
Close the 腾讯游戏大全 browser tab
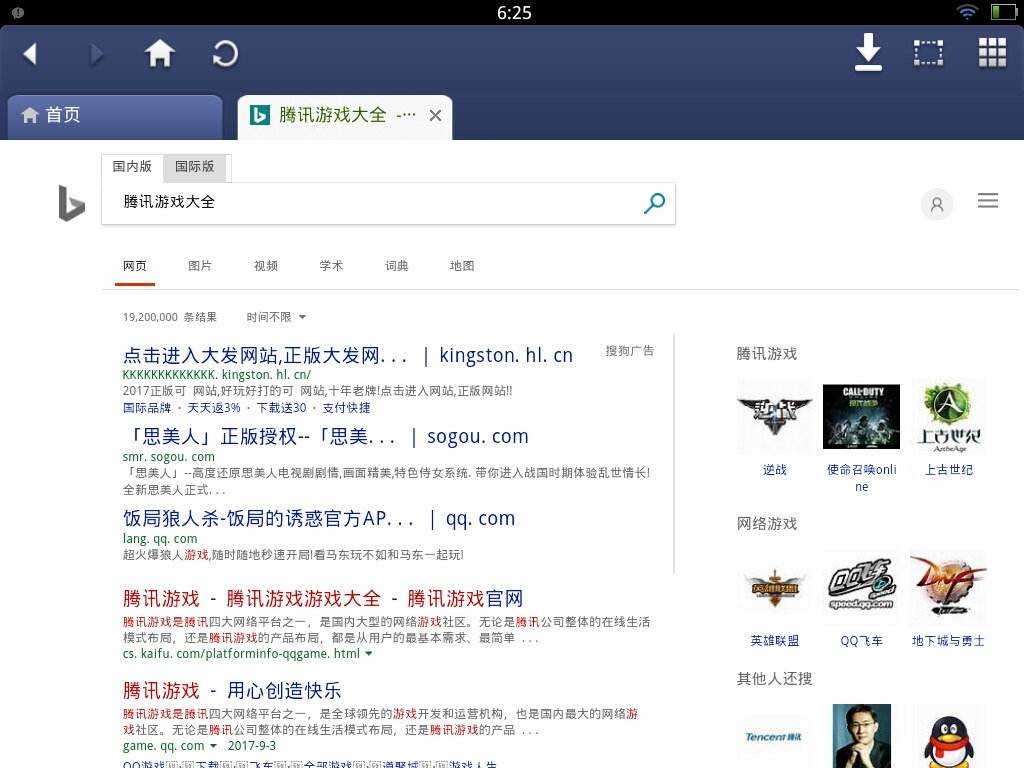pyautogui.click(x=435, y=116)
